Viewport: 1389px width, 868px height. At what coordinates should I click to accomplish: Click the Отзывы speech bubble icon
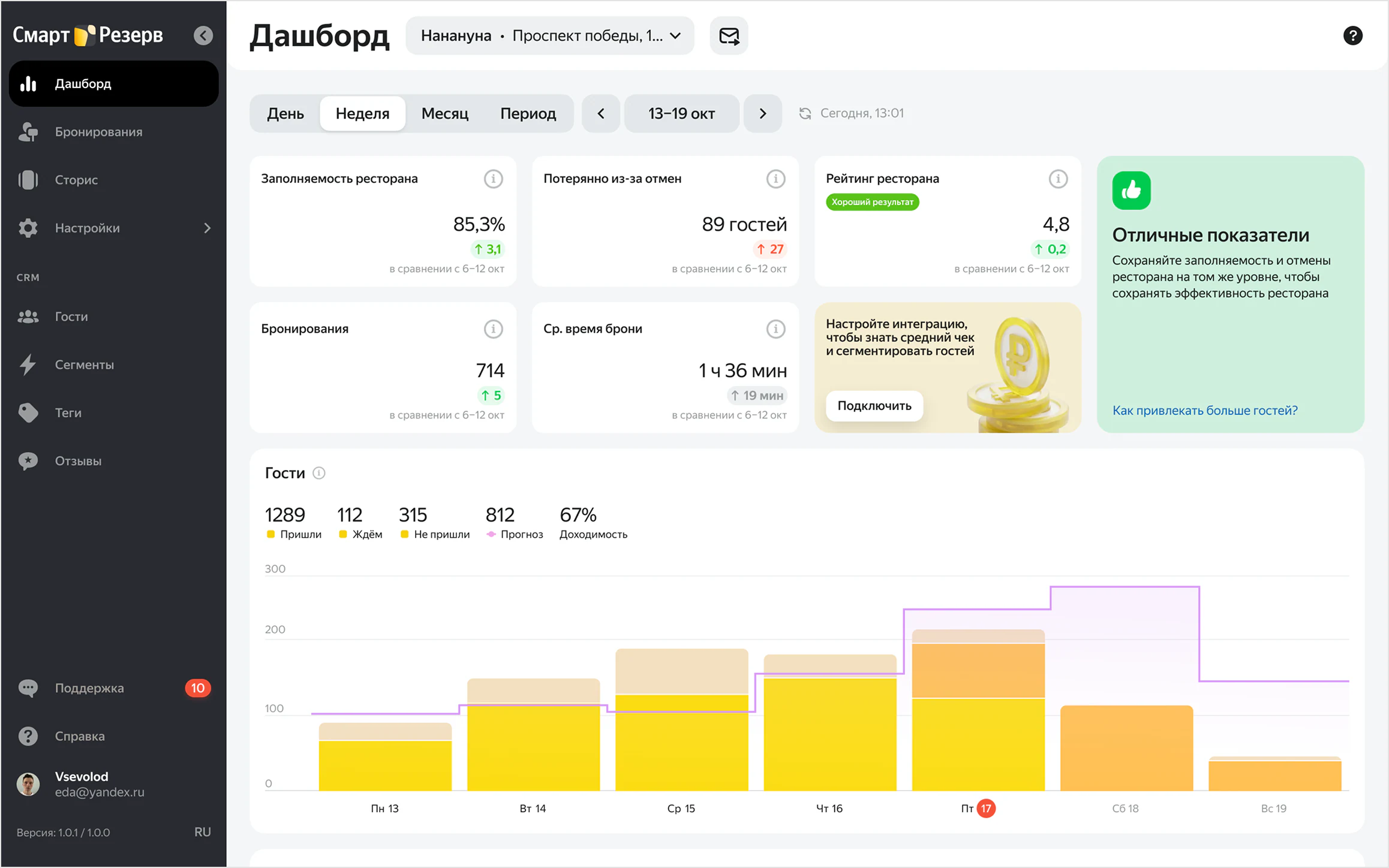point(28,461)
